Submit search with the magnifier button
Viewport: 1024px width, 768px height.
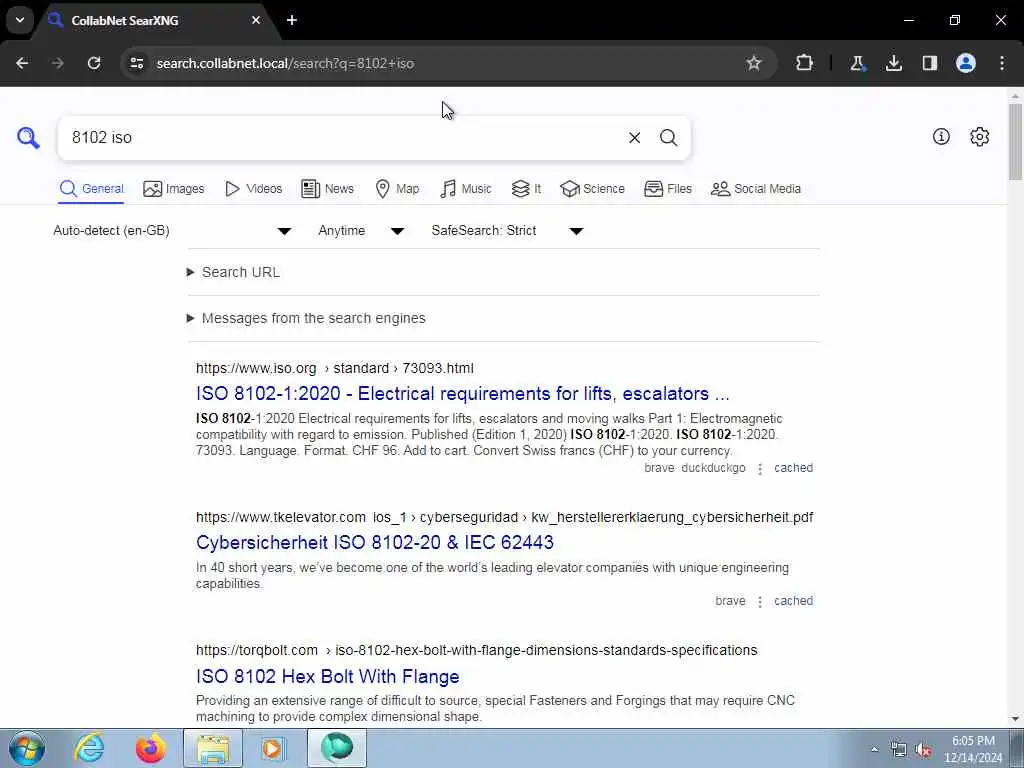tap(668, 138)
